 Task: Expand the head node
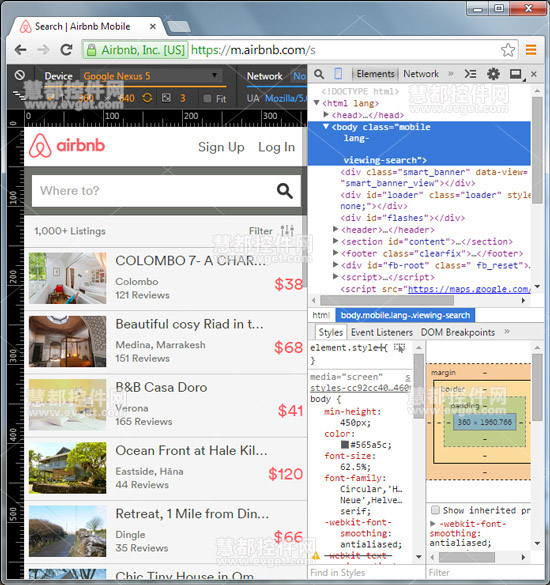tap(326, 114)
